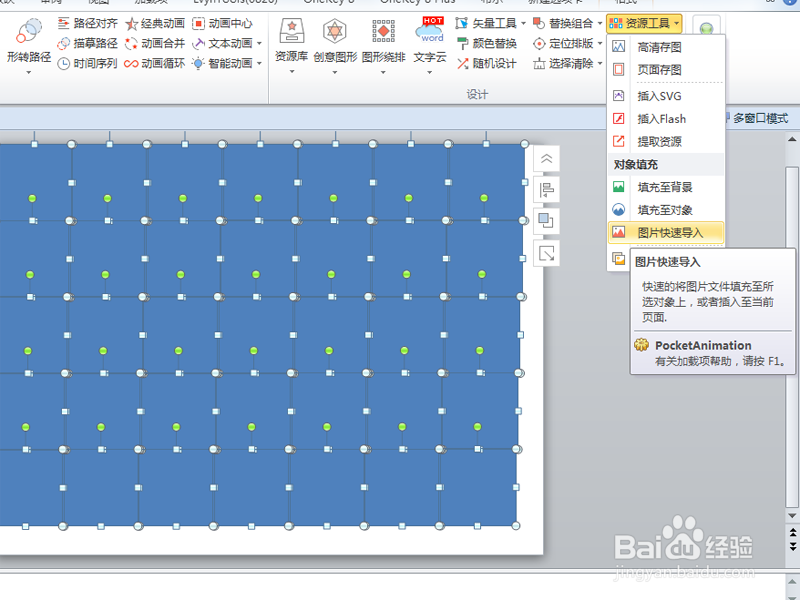800x600 pixels.
Task: Select 动画合并 tool
Action: point(155,43)
